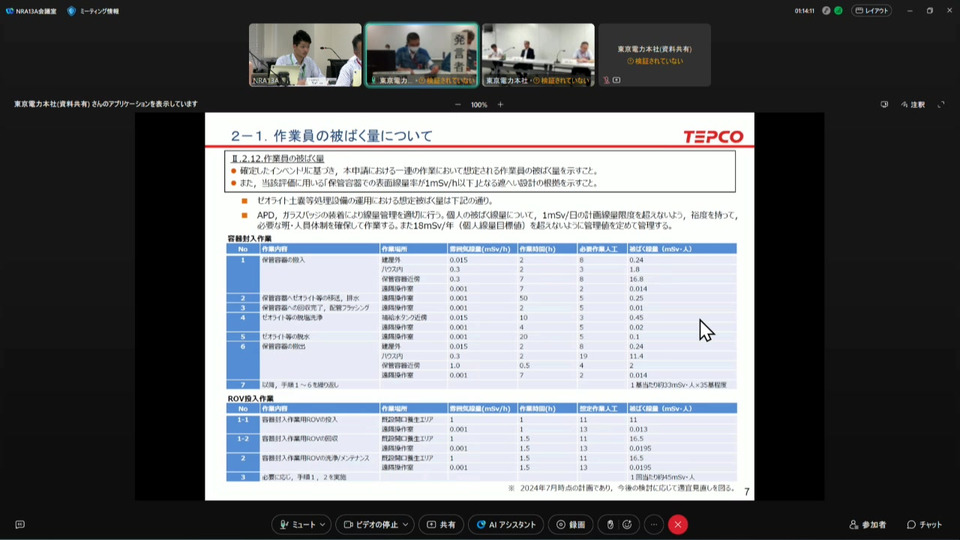Click the 16.8 exposure value cell

(x=636, y=279)
